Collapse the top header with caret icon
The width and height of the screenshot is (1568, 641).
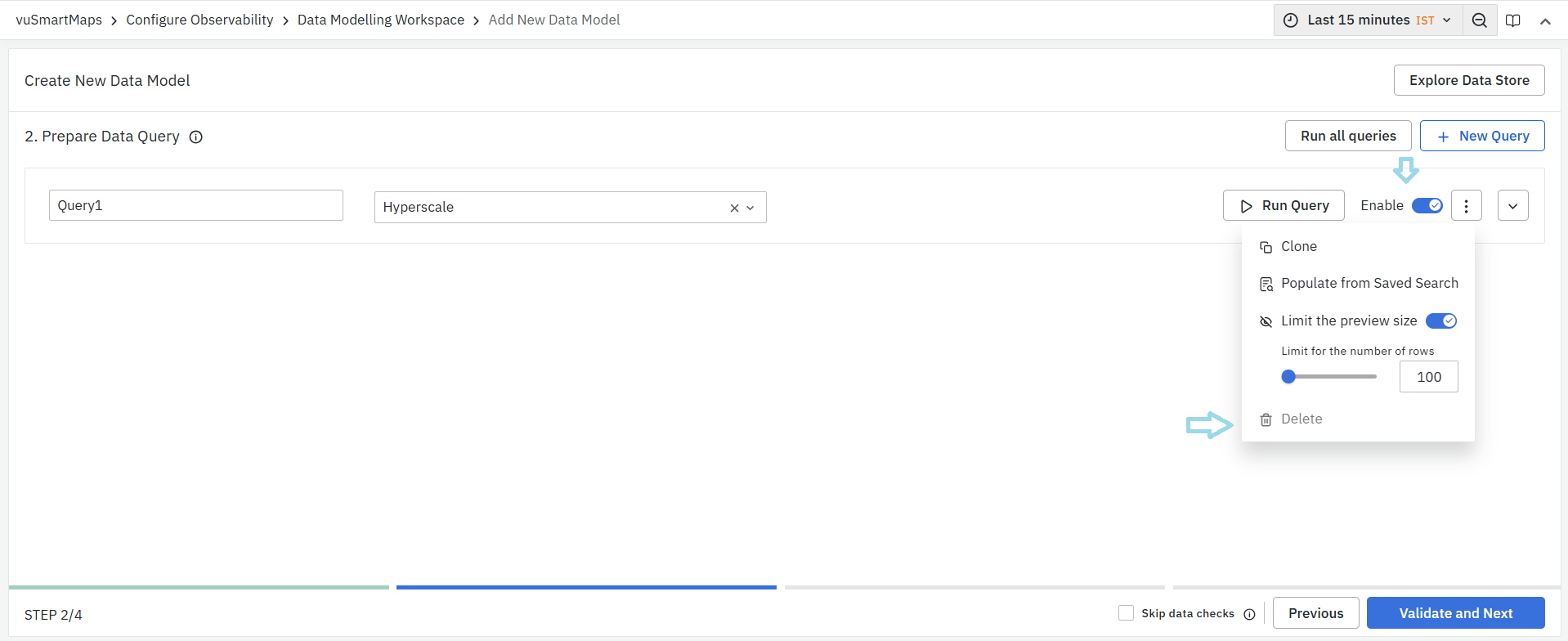pyautogui.click(x=1545, y=21)
